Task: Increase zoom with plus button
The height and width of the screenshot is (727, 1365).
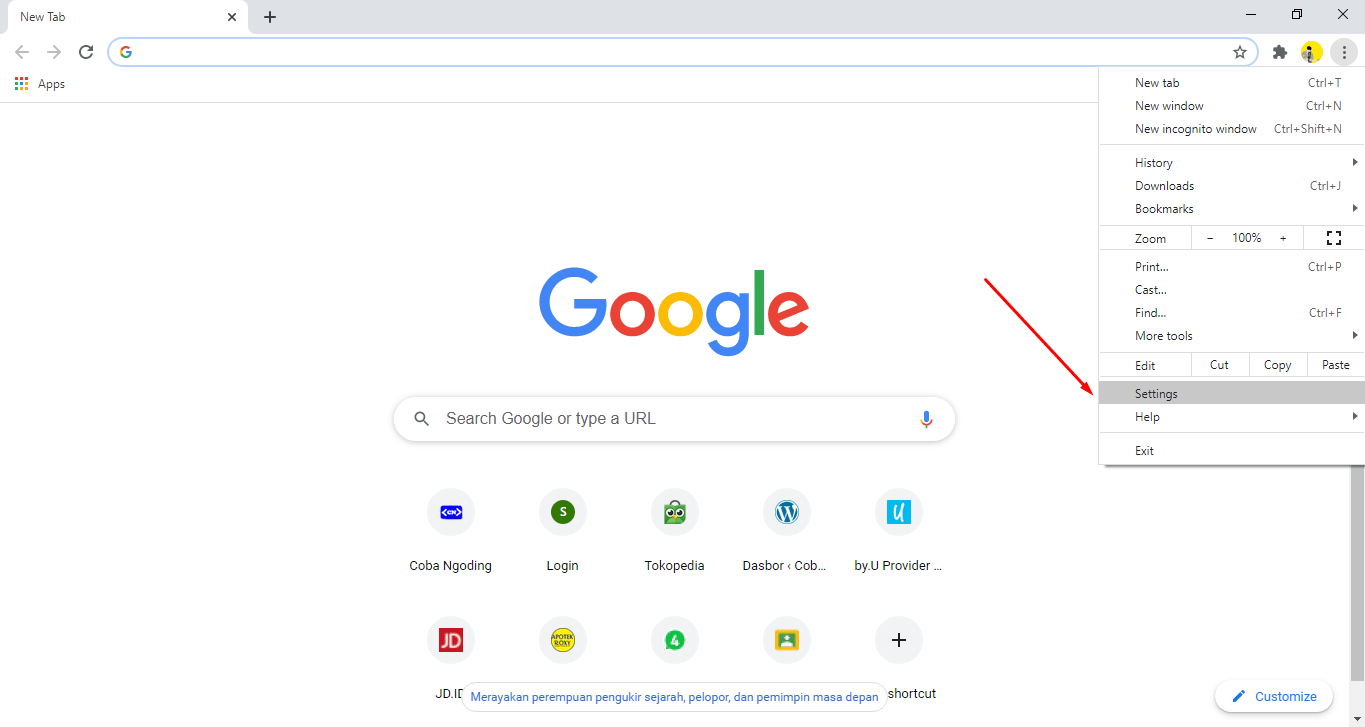Action: tap(1283, 238)
